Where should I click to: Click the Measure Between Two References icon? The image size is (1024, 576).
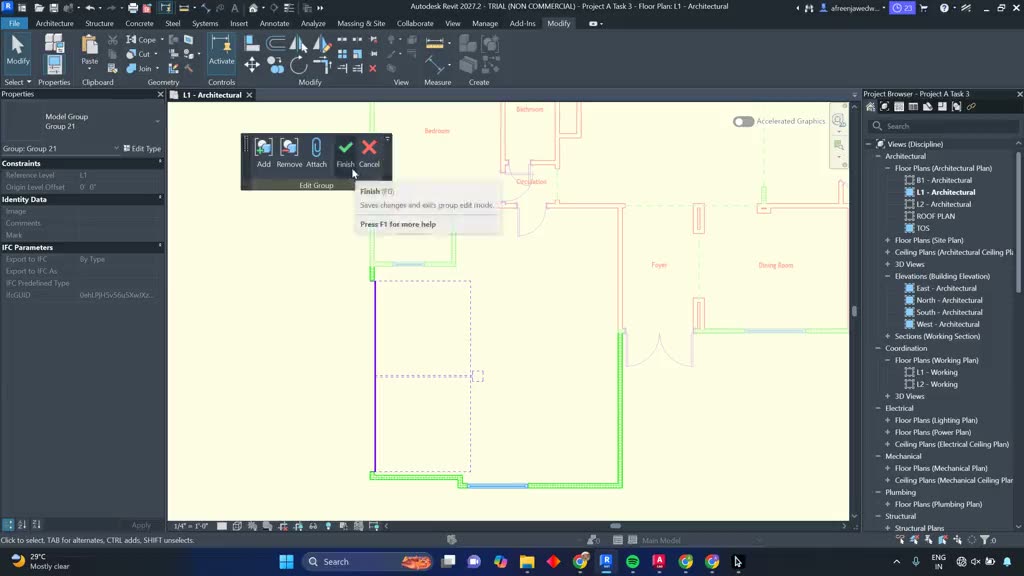tap(434, 43)
